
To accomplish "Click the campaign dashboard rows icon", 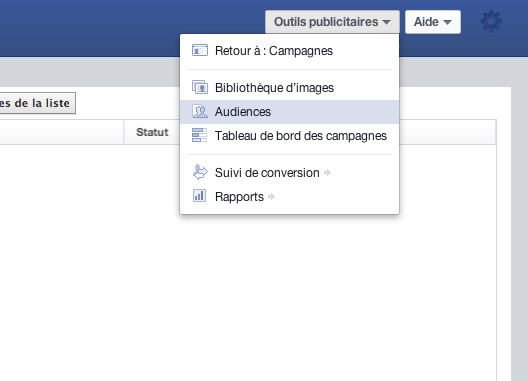I will [199, 135].
